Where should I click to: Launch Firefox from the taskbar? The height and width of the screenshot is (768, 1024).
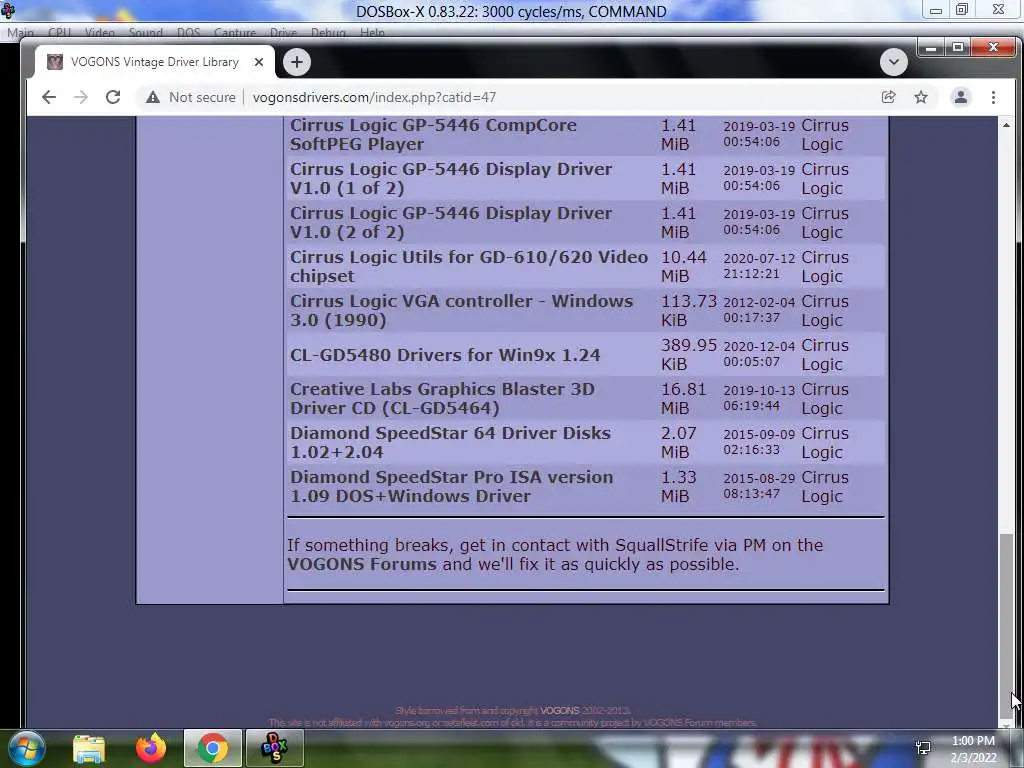coord(151,748)
